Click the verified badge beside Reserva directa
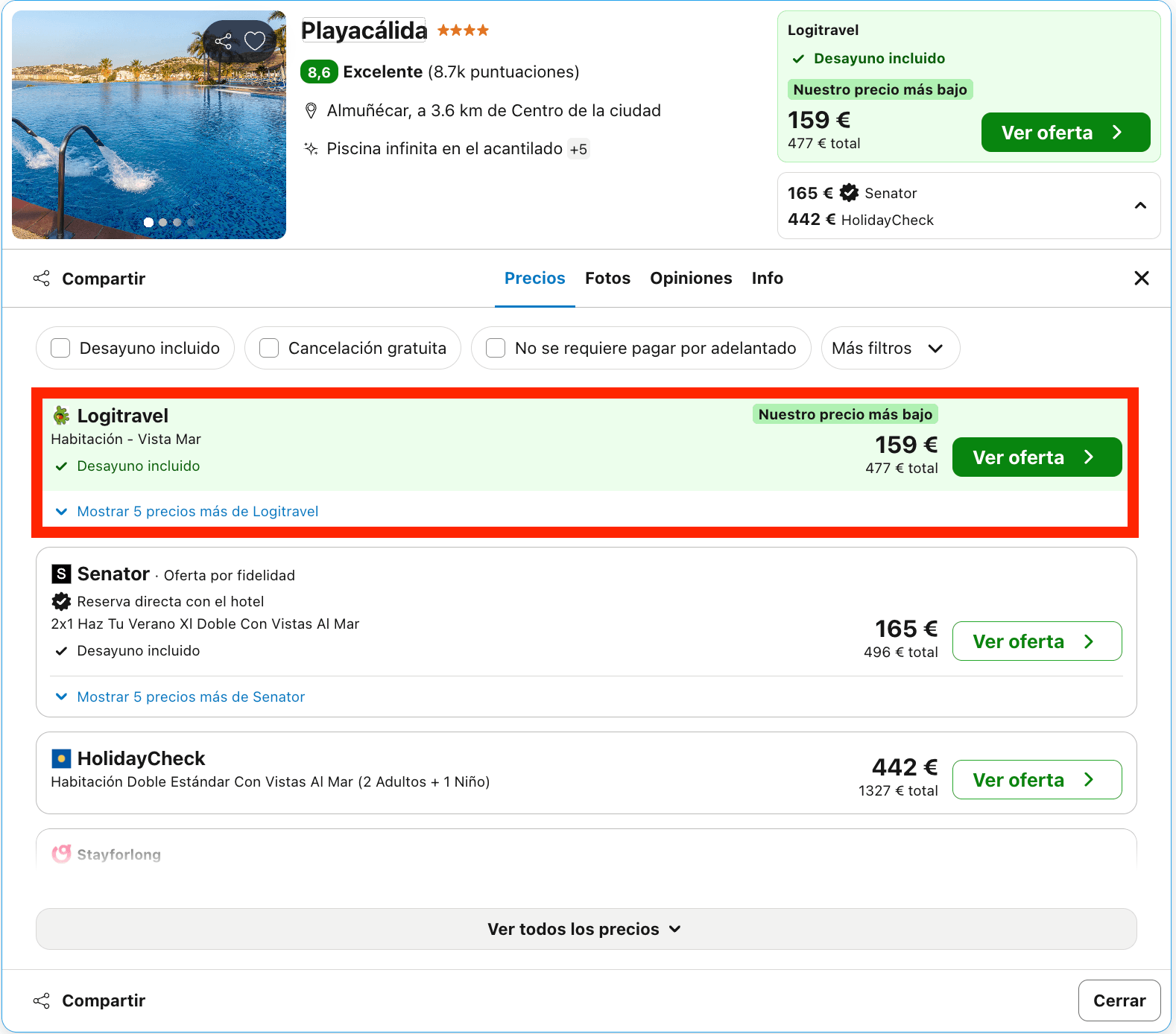Screen dimensions: 1176x1034 coord(61,601)
